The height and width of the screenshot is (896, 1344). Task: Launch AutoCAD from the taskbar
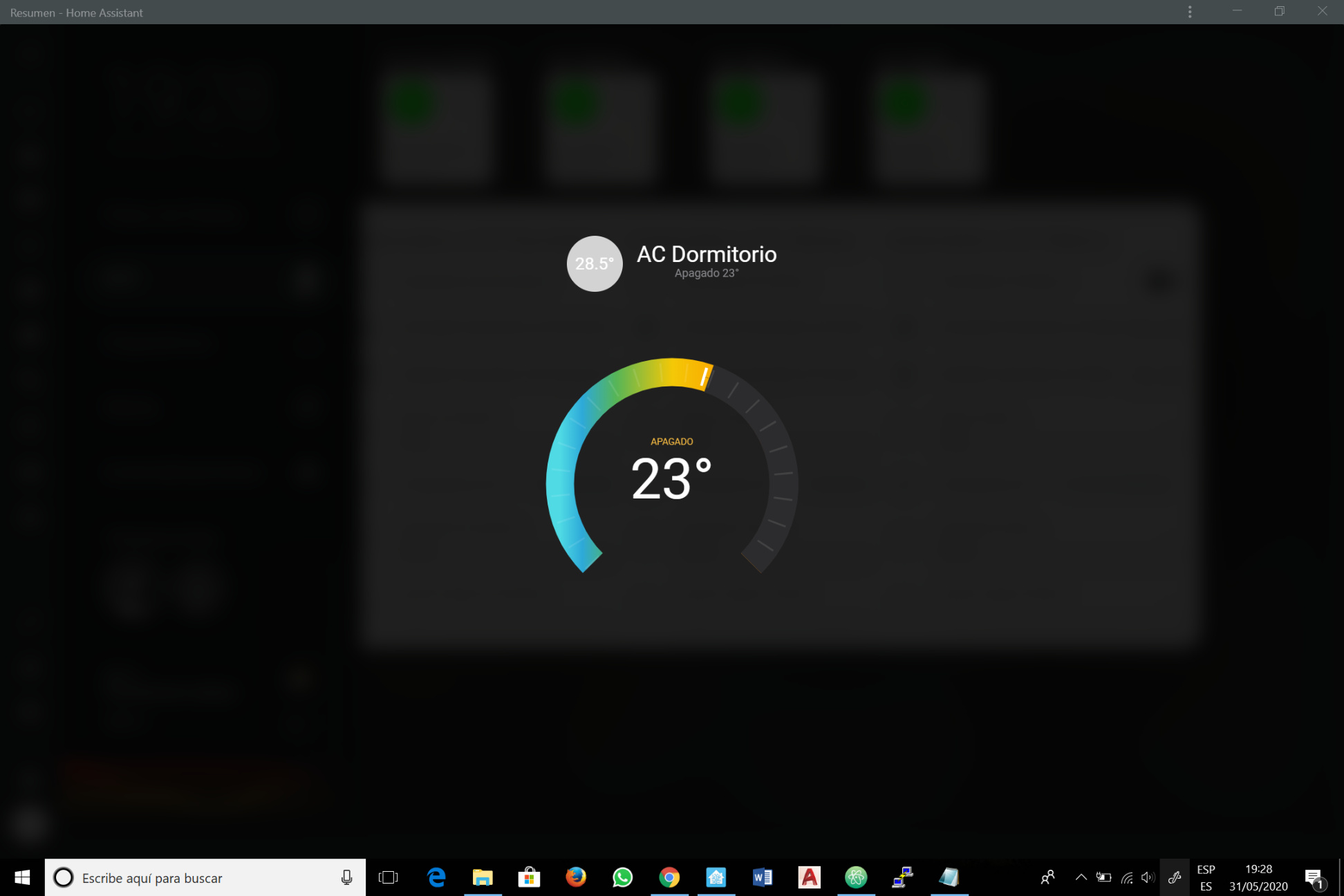click(x=810, y=877)
